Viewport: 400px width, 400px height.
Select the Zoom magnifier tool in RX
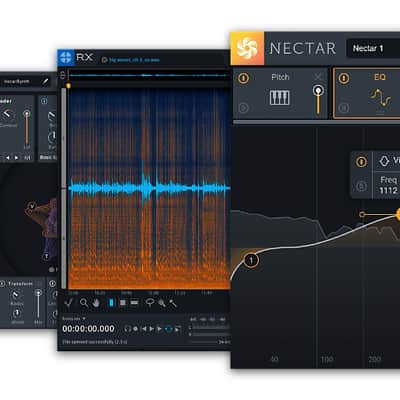(x=84, y=303)
